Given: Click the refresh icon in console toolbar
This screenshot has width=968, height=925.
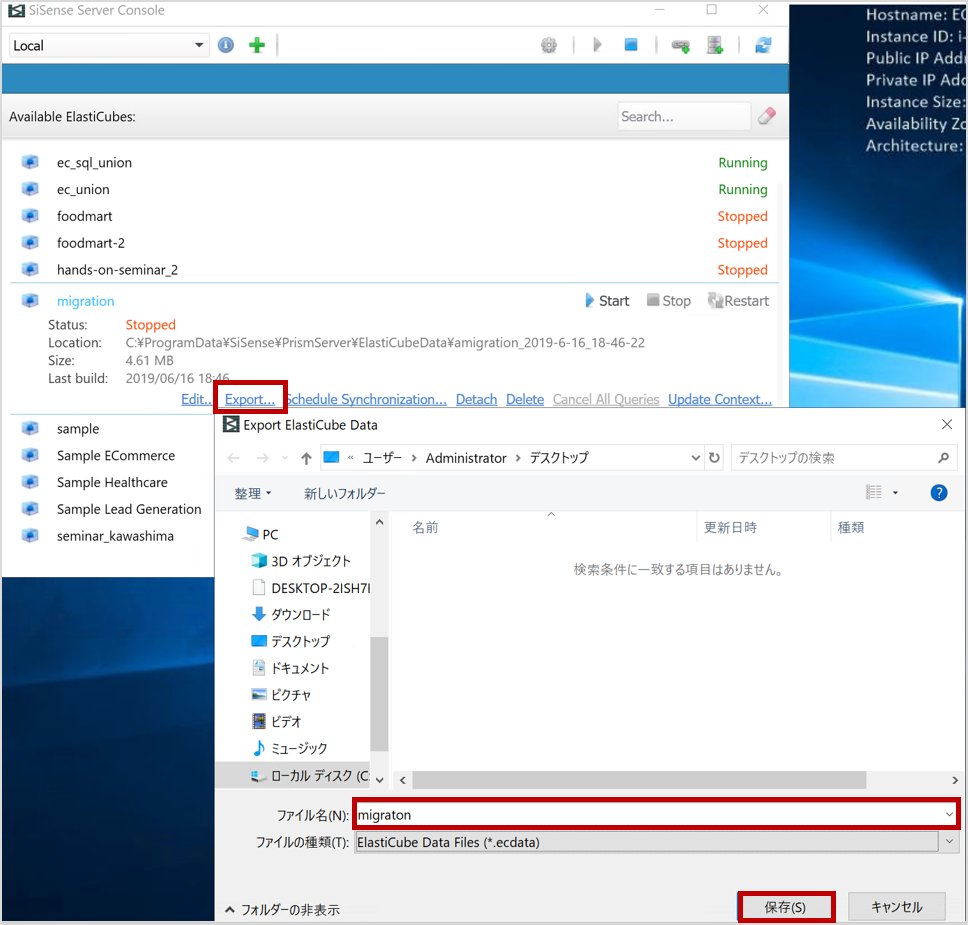Looking at the screenshot, I should [763, 45].
